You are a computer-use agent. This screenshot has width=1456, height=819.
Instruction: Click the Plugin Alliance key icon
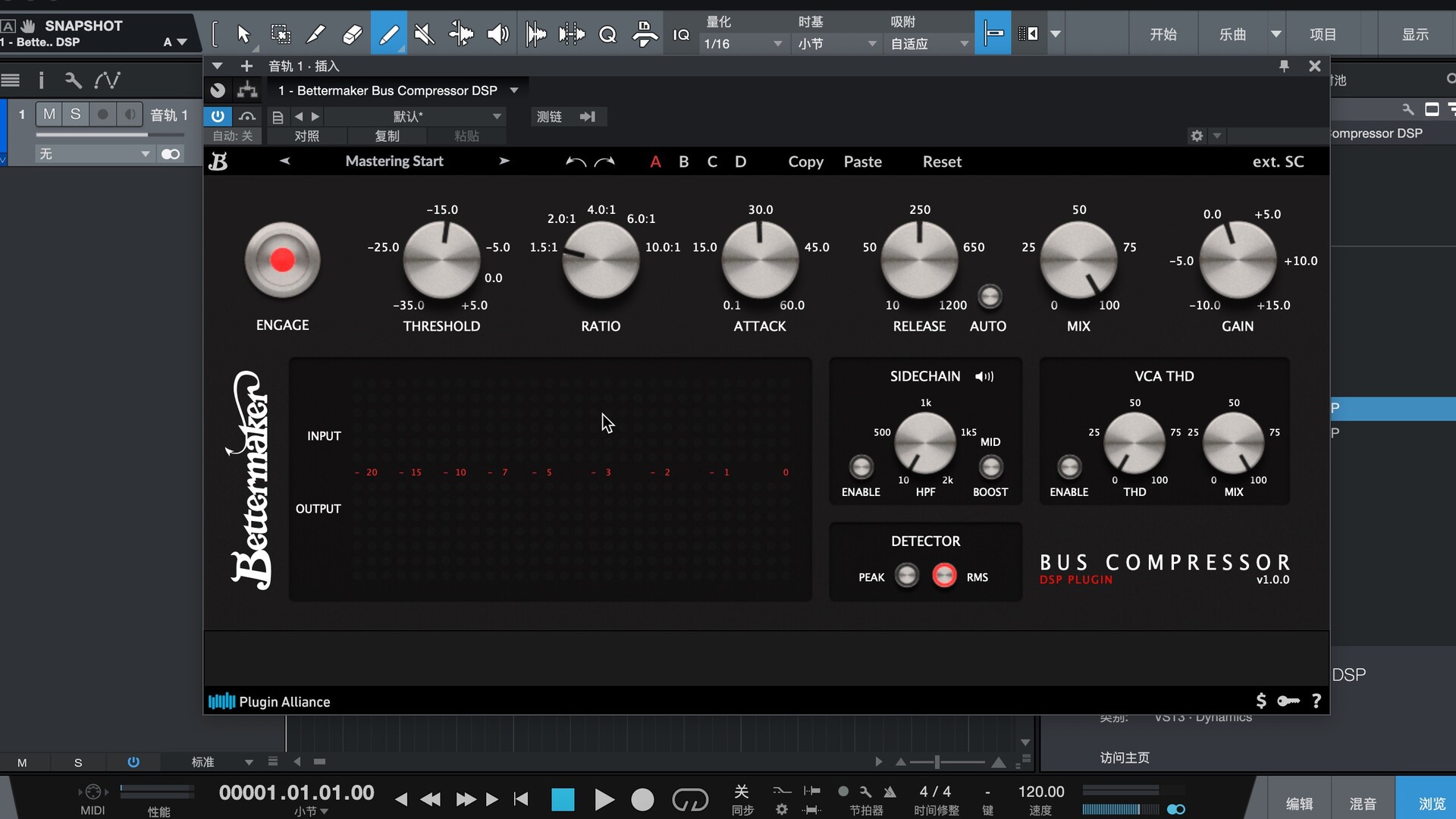(1288, 701)
